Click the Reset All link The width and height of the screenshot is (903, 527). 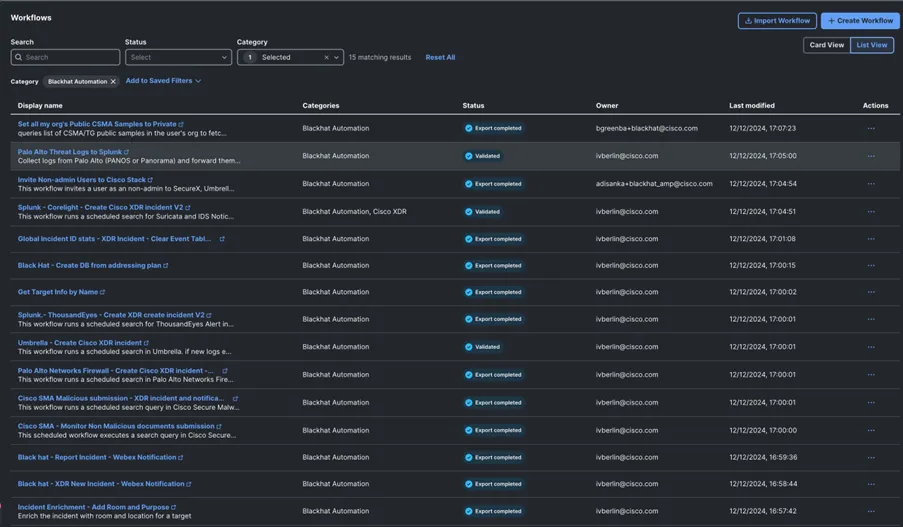click(440, 58)
